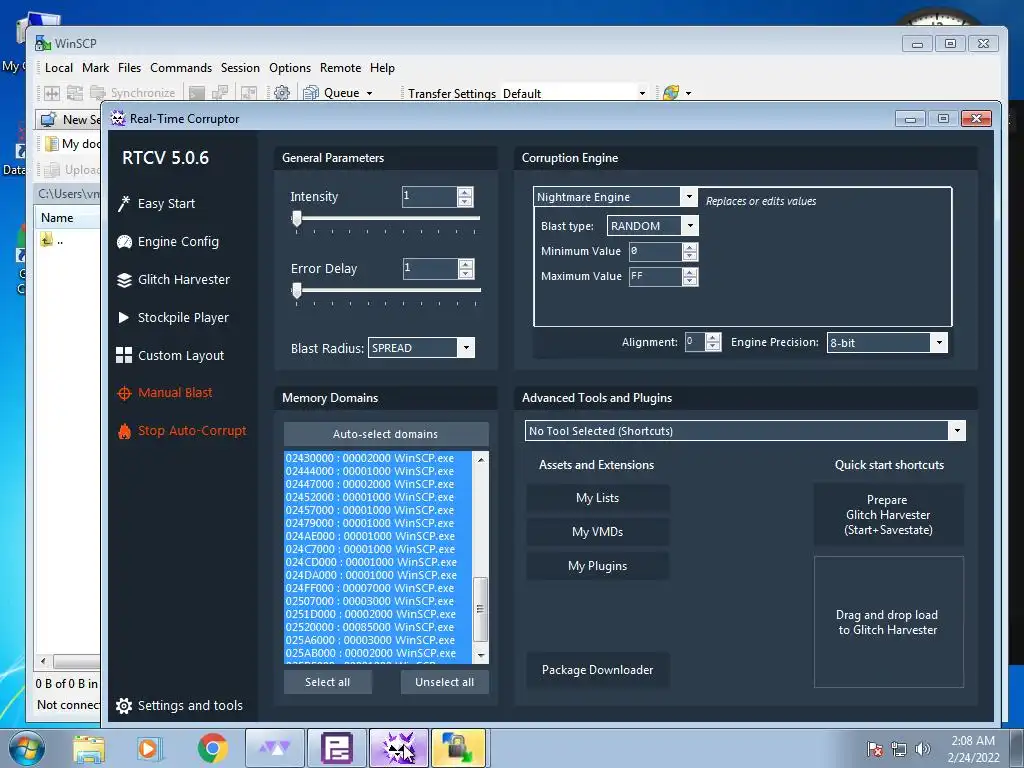The width and height of the screenshot is (1024, 768).
Task: Open Blast type RANDOM dropdown
Action: pyautogui.click(x=690, y=226)
